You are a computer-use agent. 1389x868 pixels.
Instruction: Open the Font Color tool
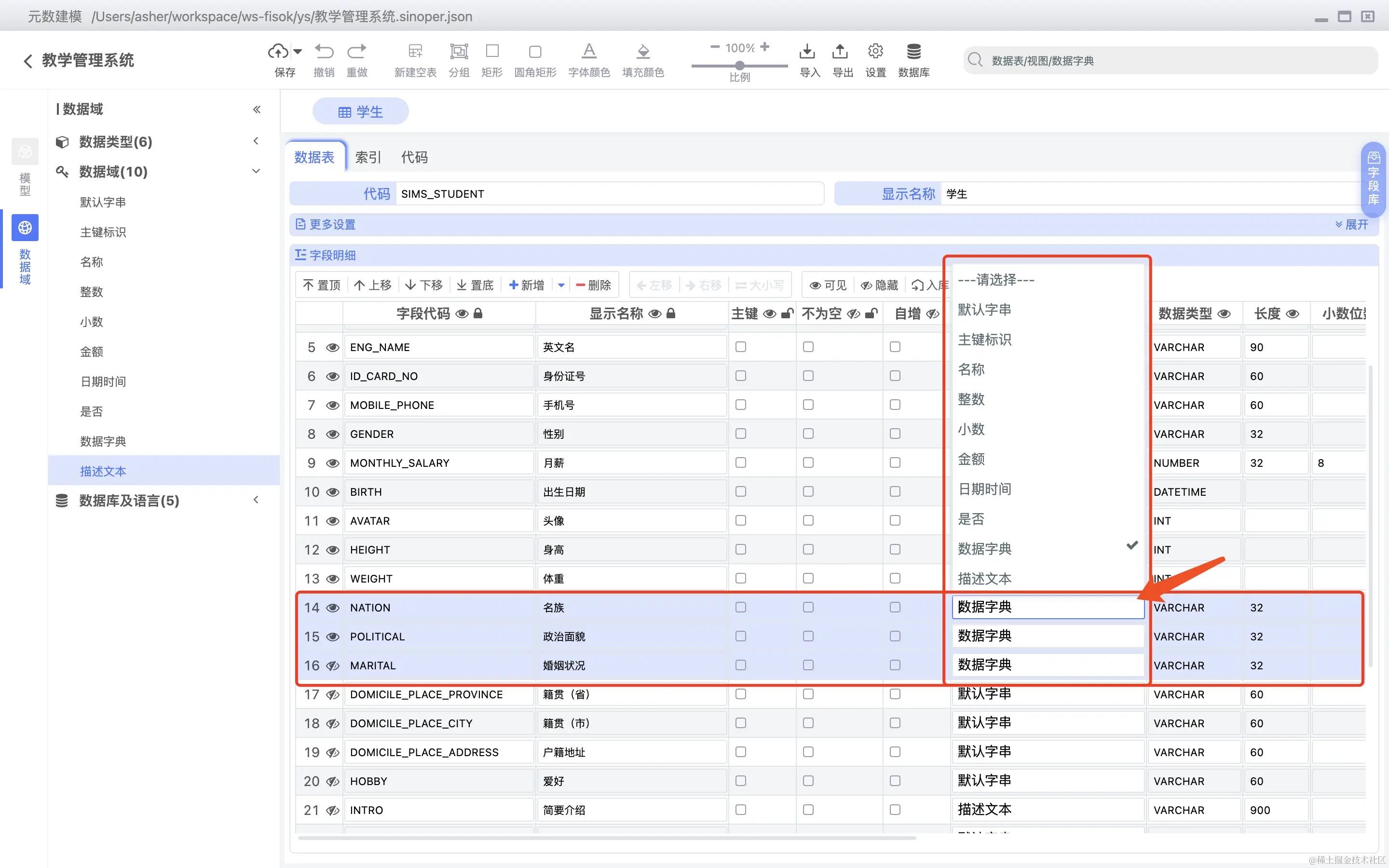tap(589, 51)
